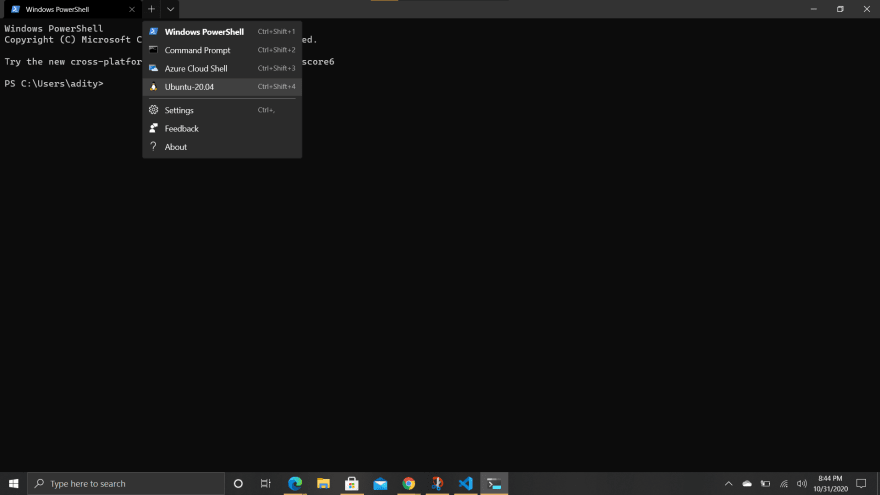Launch Azure Cloud Shell from menu
Viewport: 880px width, 495px height.
[x=222, y=68]
